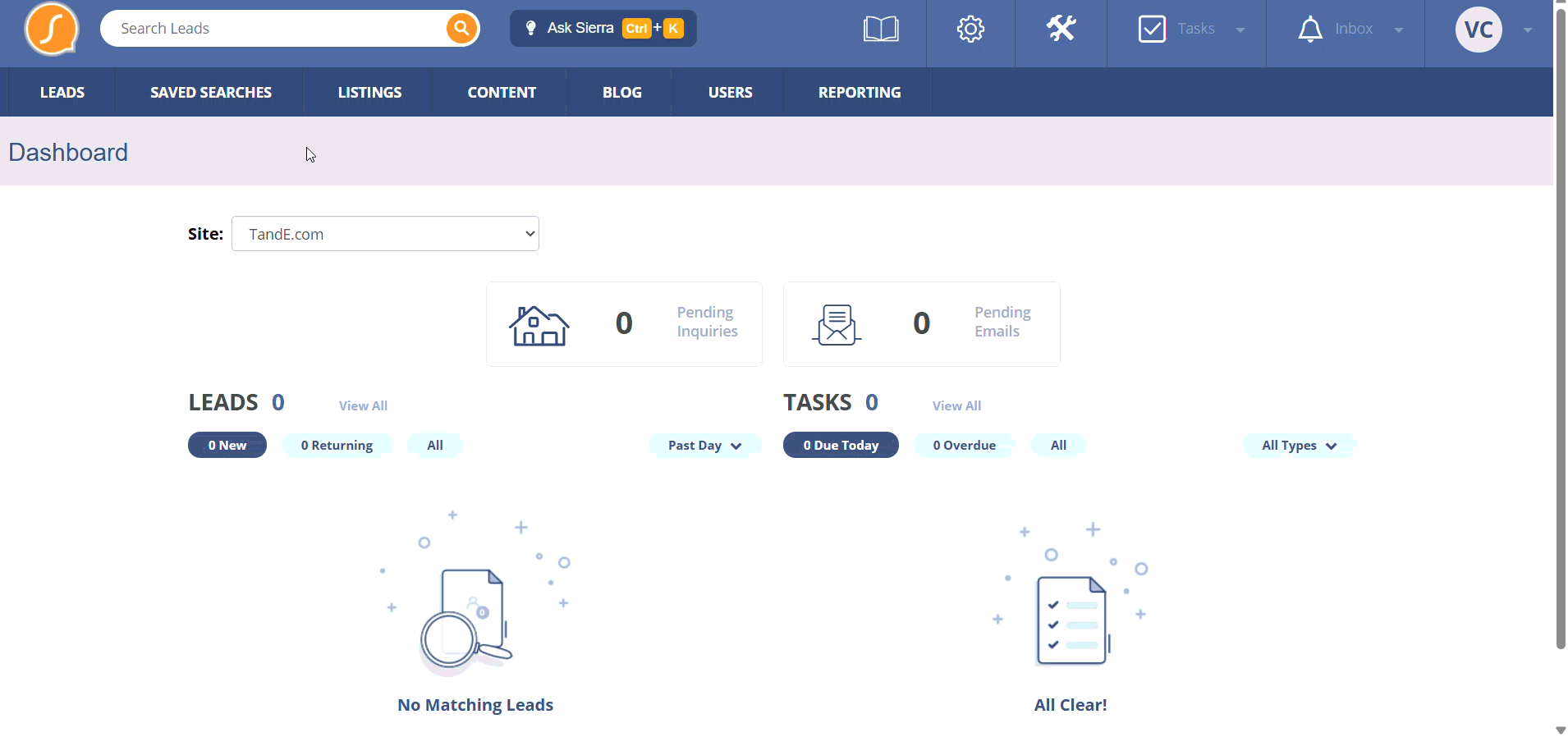
Task: Click the All Clear! text
Action: (1071, 705)
